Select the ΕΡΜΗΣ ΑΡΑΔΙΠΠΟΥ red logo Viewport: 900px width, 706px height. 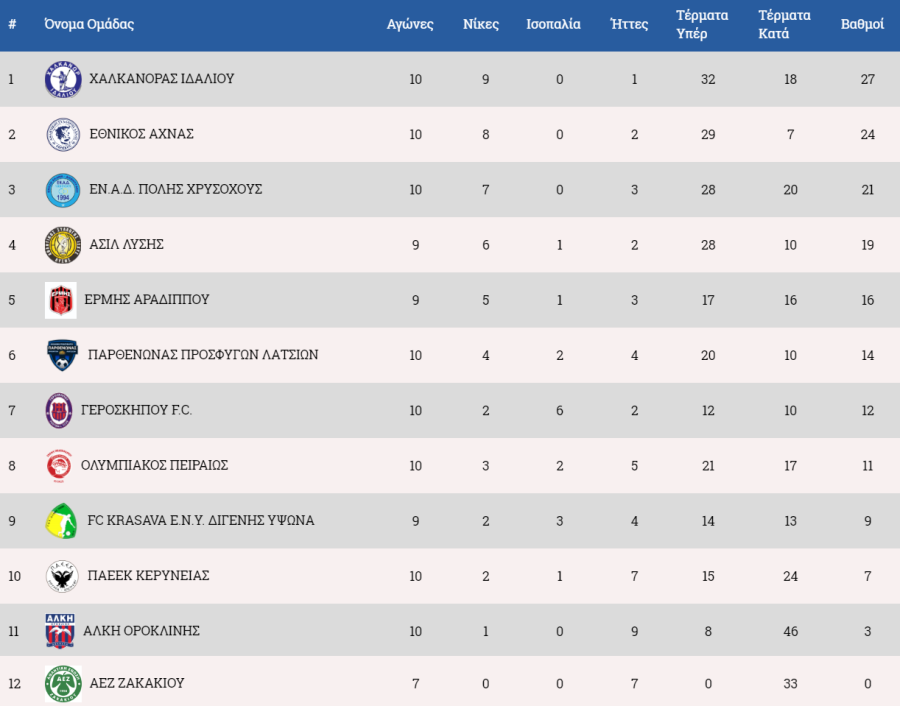coord(61,300)
